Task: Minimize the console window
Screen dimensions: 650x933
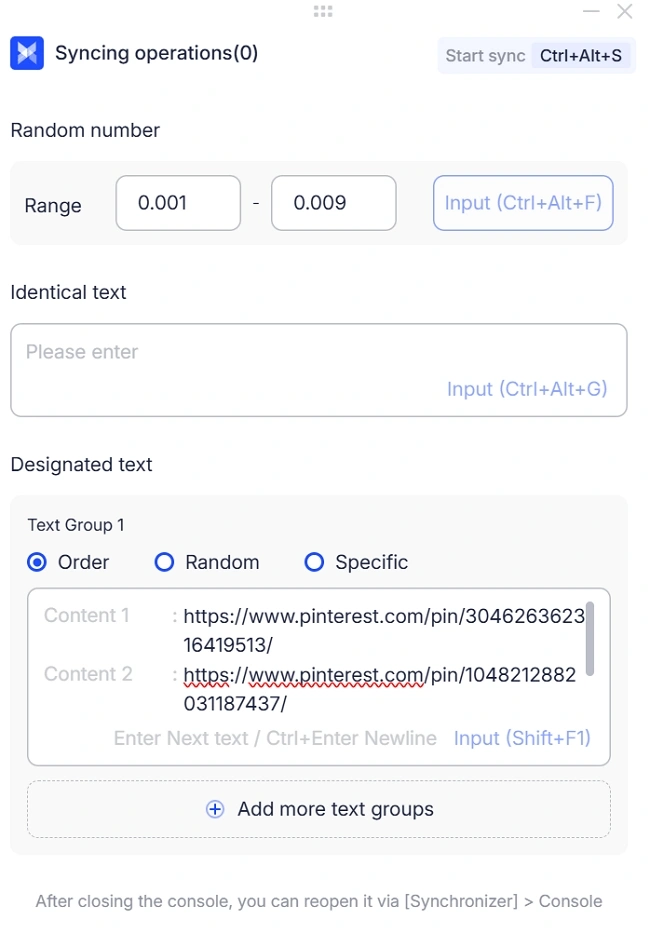Action: tap(591, 11)
